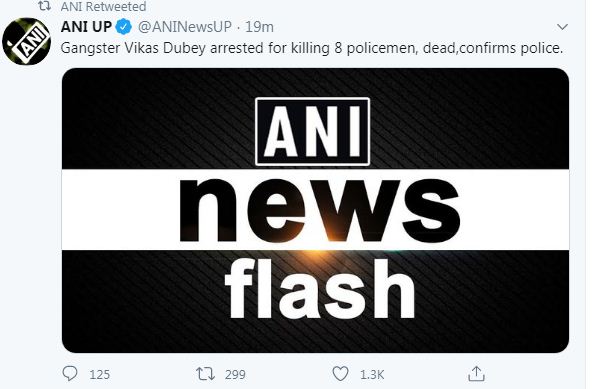The width and height of the screenshot is (601, 389).
Task: Open the ANI Retweeted link
Action: pyautogui.click(x=103, y=6)
